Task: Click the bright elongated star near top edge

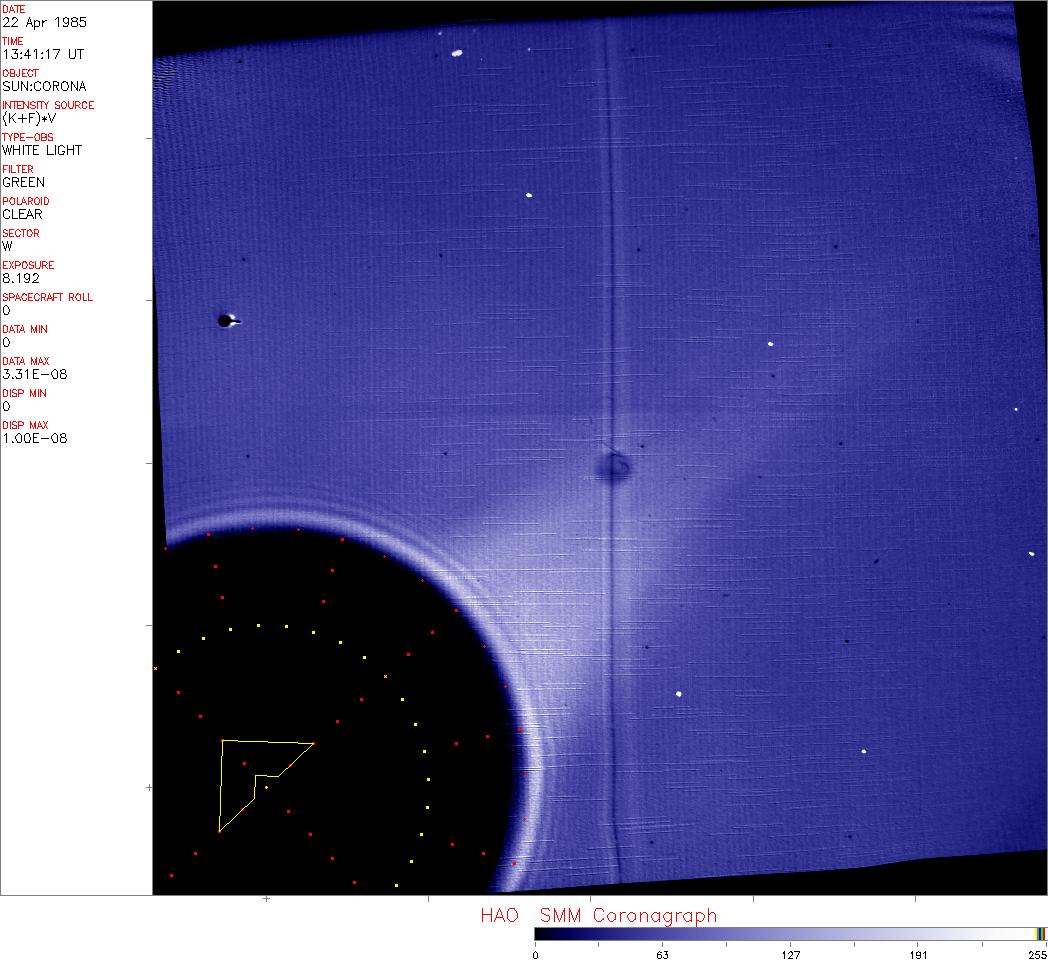Action: click(457, 53)
